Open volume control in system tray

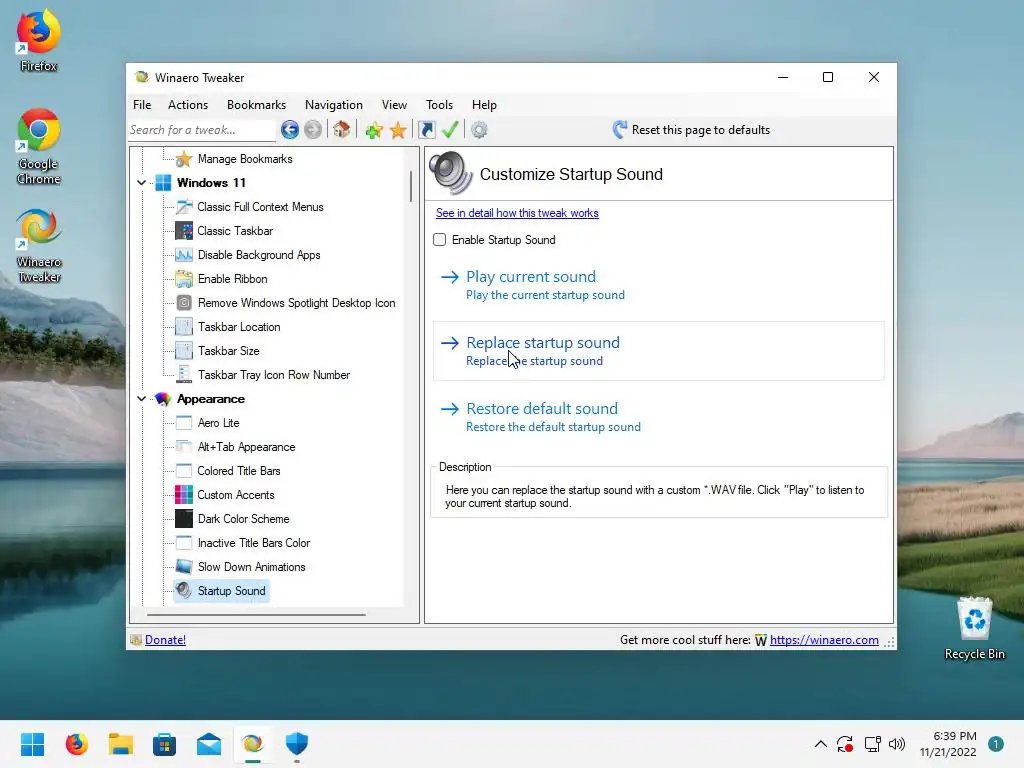point(897,744)
